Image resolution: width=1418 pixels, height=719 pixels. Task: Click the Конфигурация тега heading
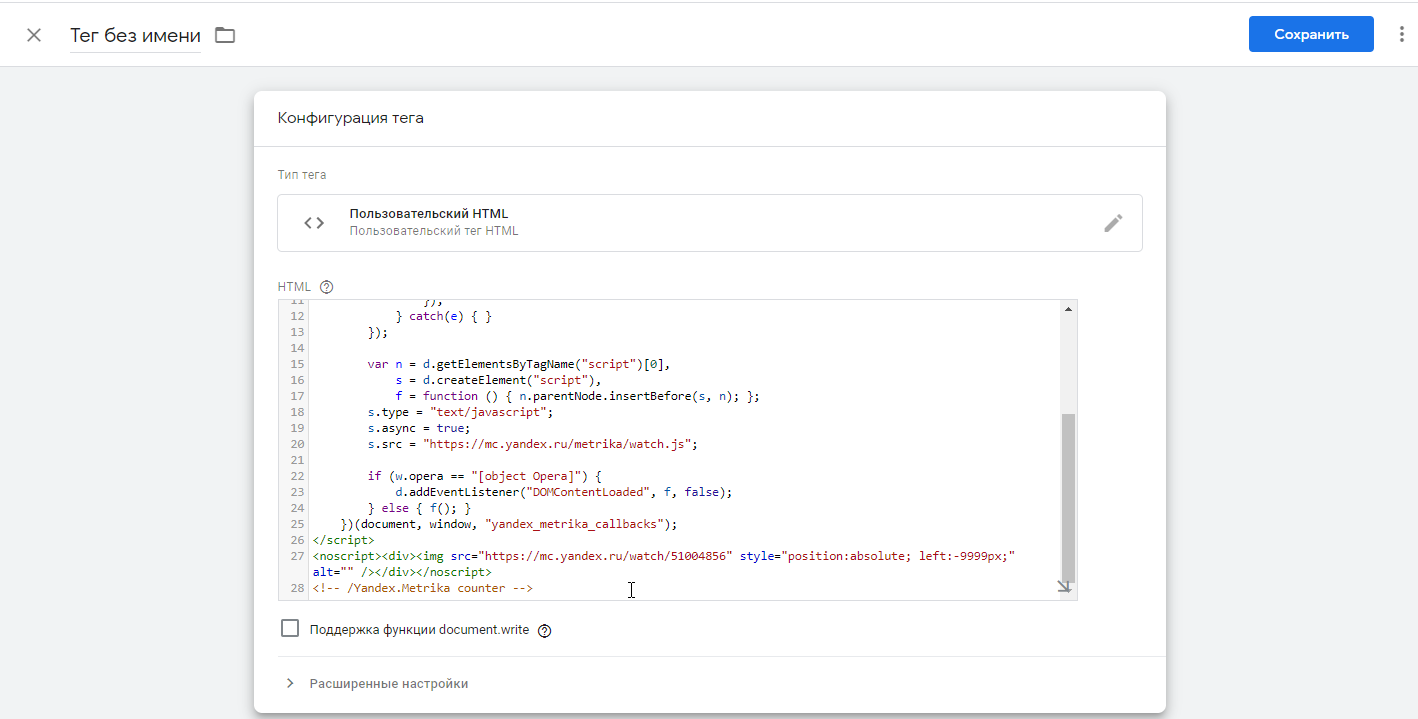(x=350, y=118)
